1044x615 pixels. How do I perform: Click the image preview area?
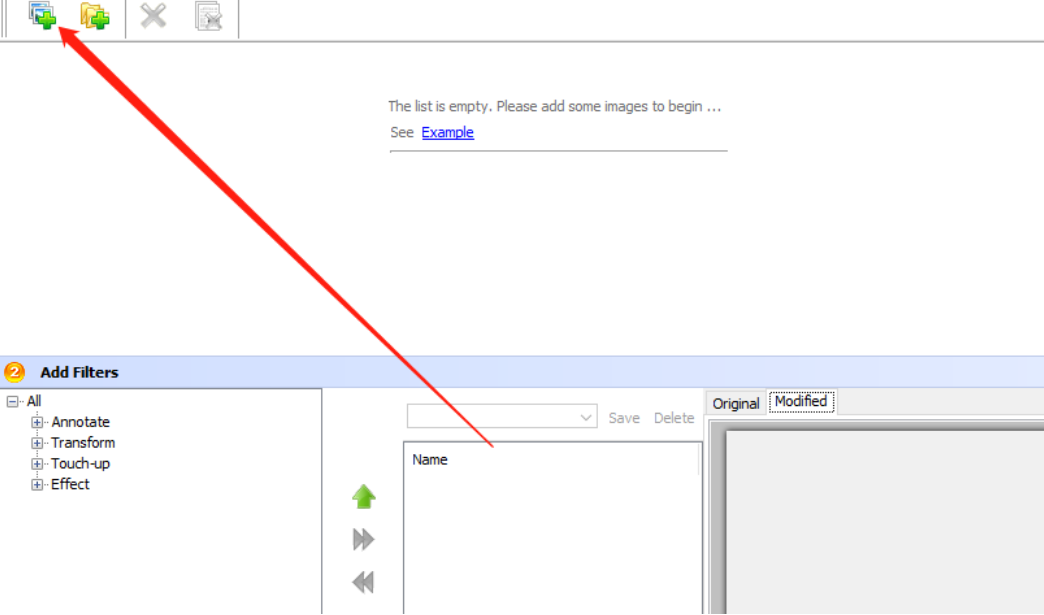[x=884, y=522]
